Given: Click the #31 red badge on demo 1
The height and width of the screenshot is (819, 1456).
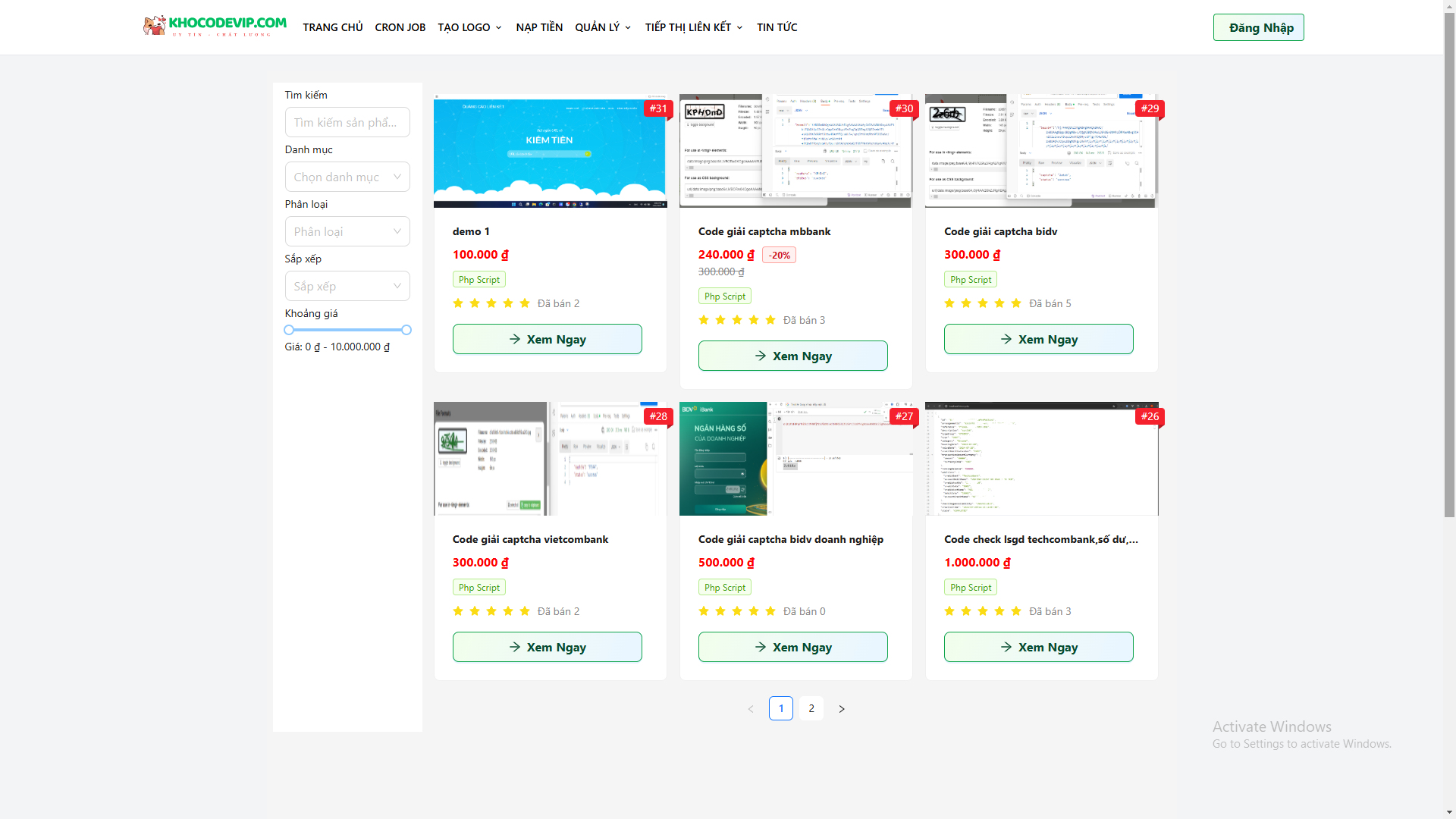Looking at the screenshot, I should pyautogui.click(x=658, y=108).
